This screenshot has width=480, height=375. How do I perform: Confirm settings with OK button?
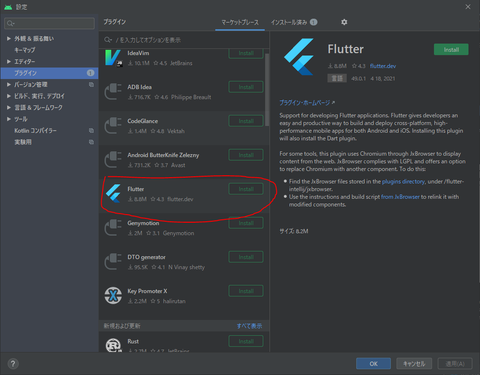point(373,364)
